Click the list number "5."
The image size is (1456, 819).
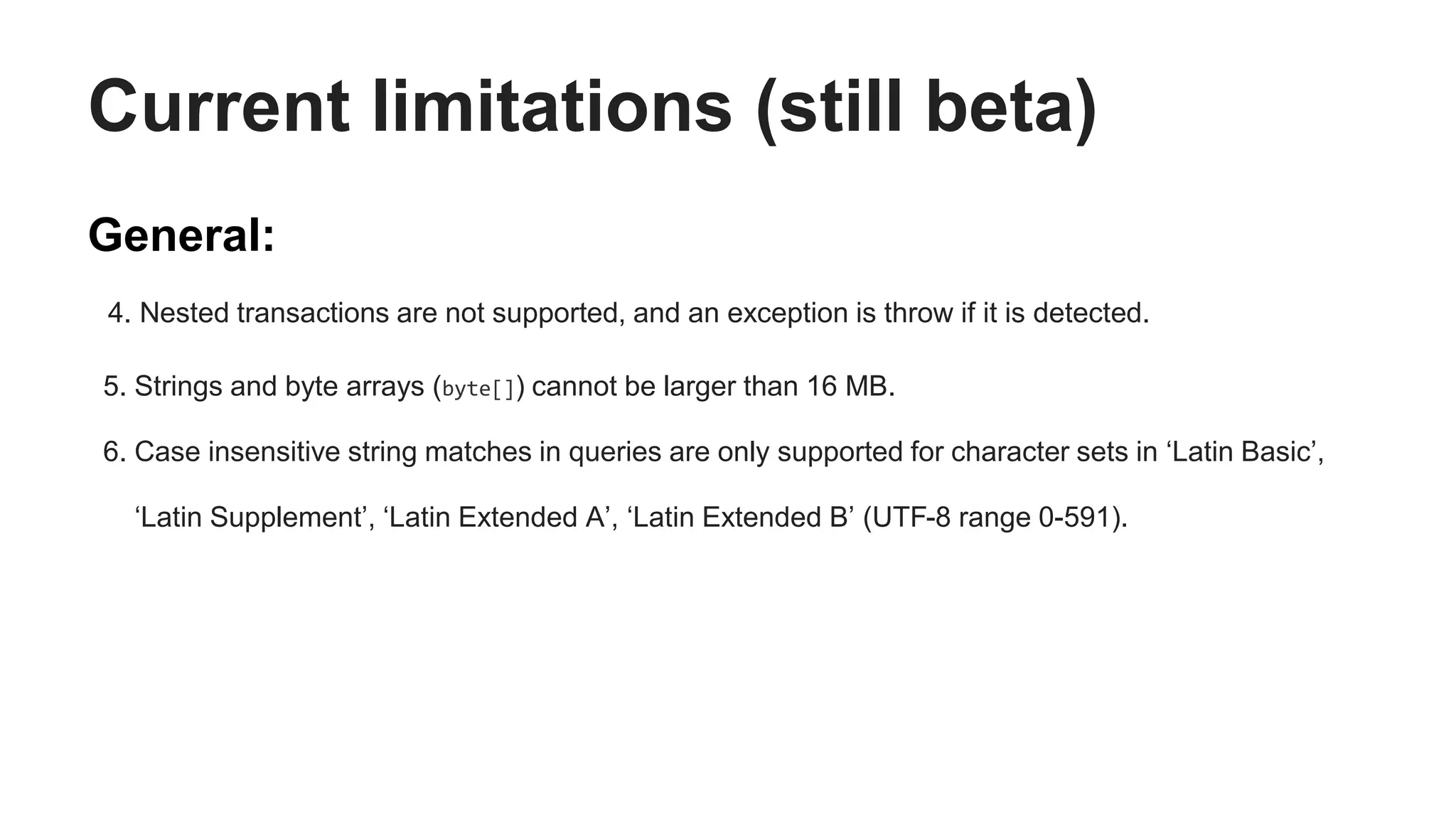coord(114,387)
